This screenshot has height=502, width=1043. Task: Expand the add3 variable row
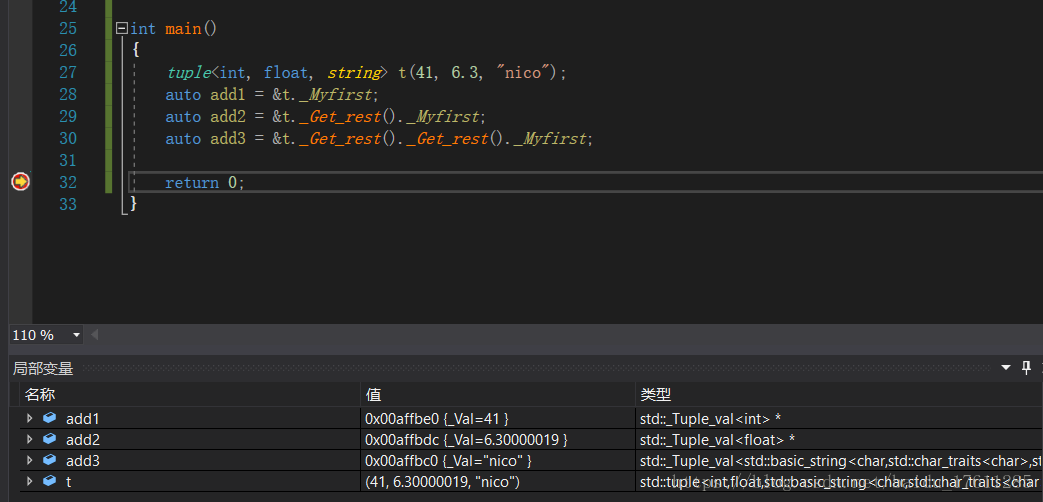[x=29, y=460]
